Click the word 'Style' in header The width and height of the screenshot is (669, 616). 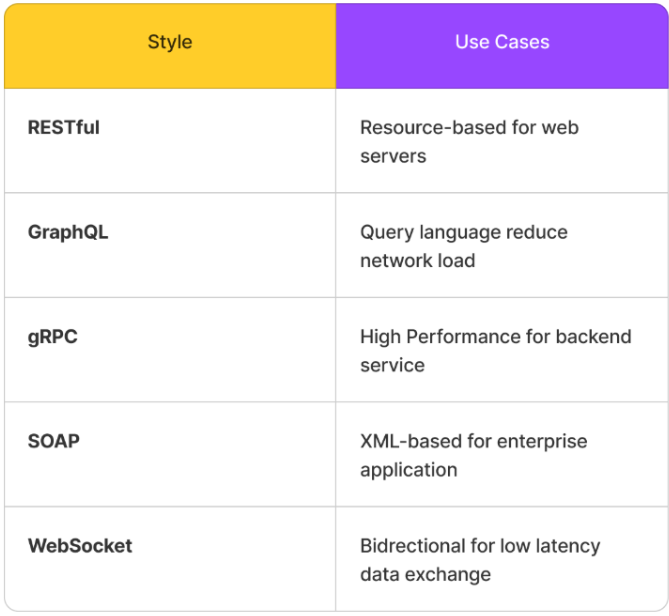pyautogui.click(x=170, y=43)
